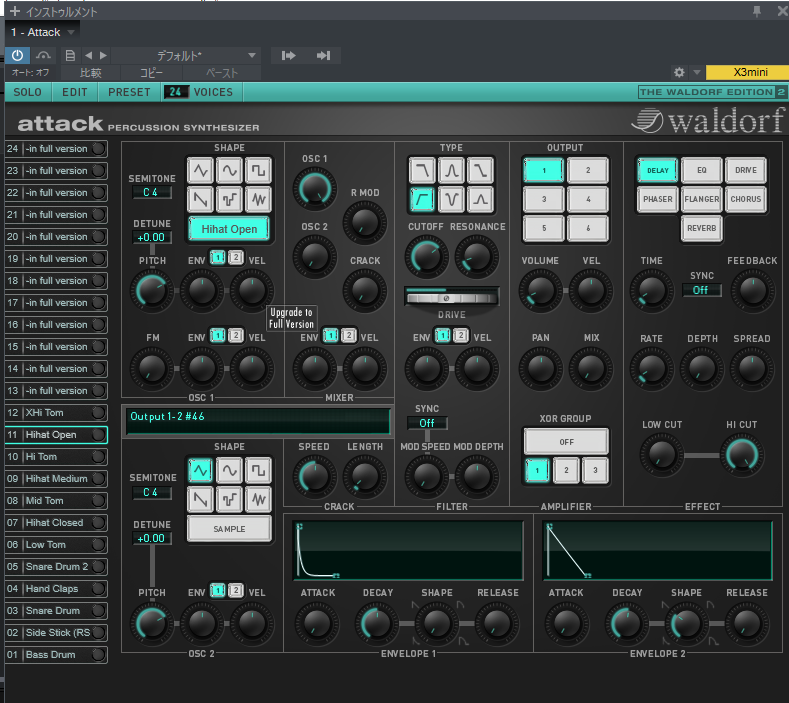Expand the arrow beside settings gear
The image size is (789, 703).
click(x=697, y=72)
